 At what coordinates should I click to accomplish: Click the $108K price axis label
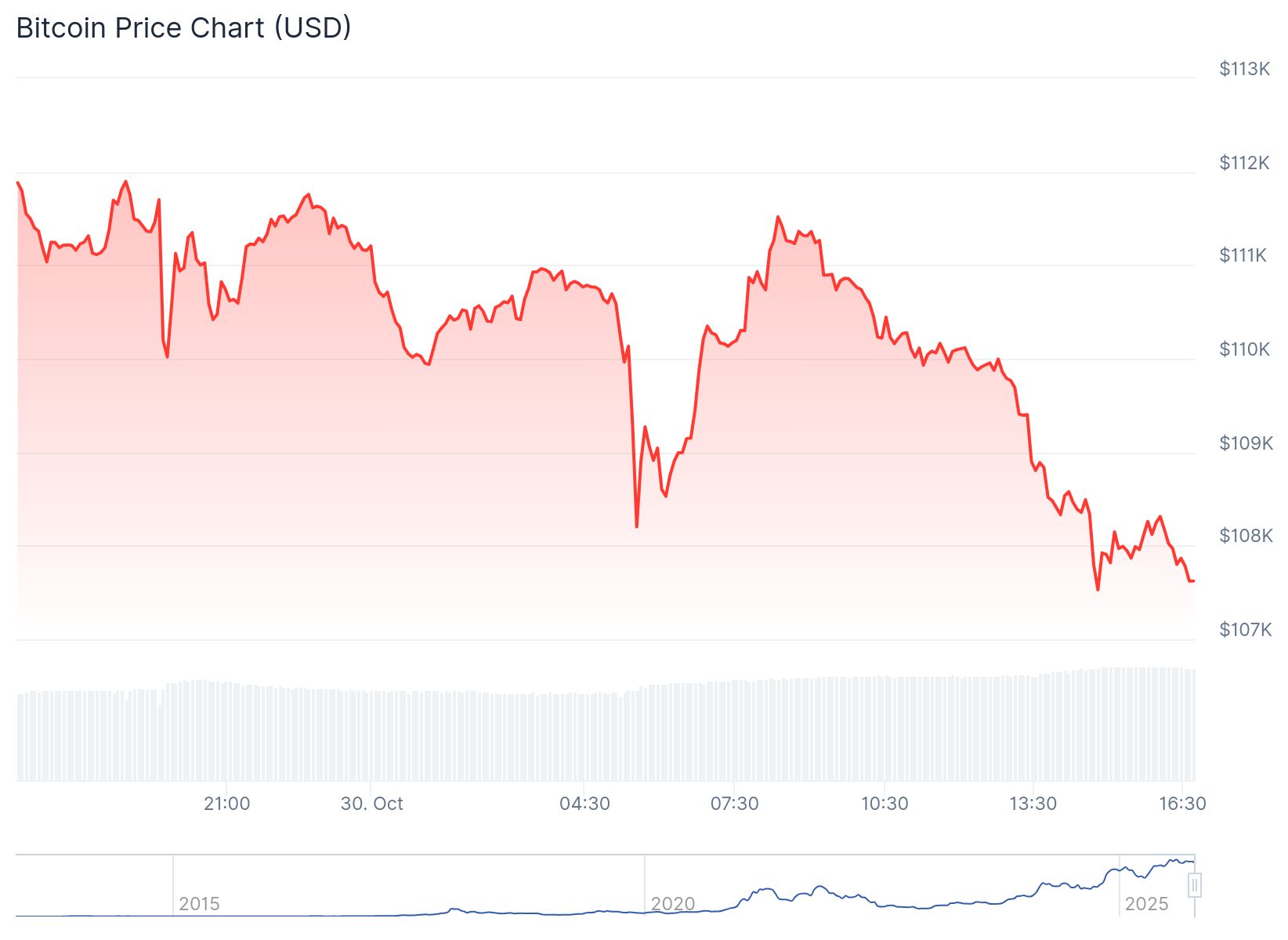[x=1246, y=536]
